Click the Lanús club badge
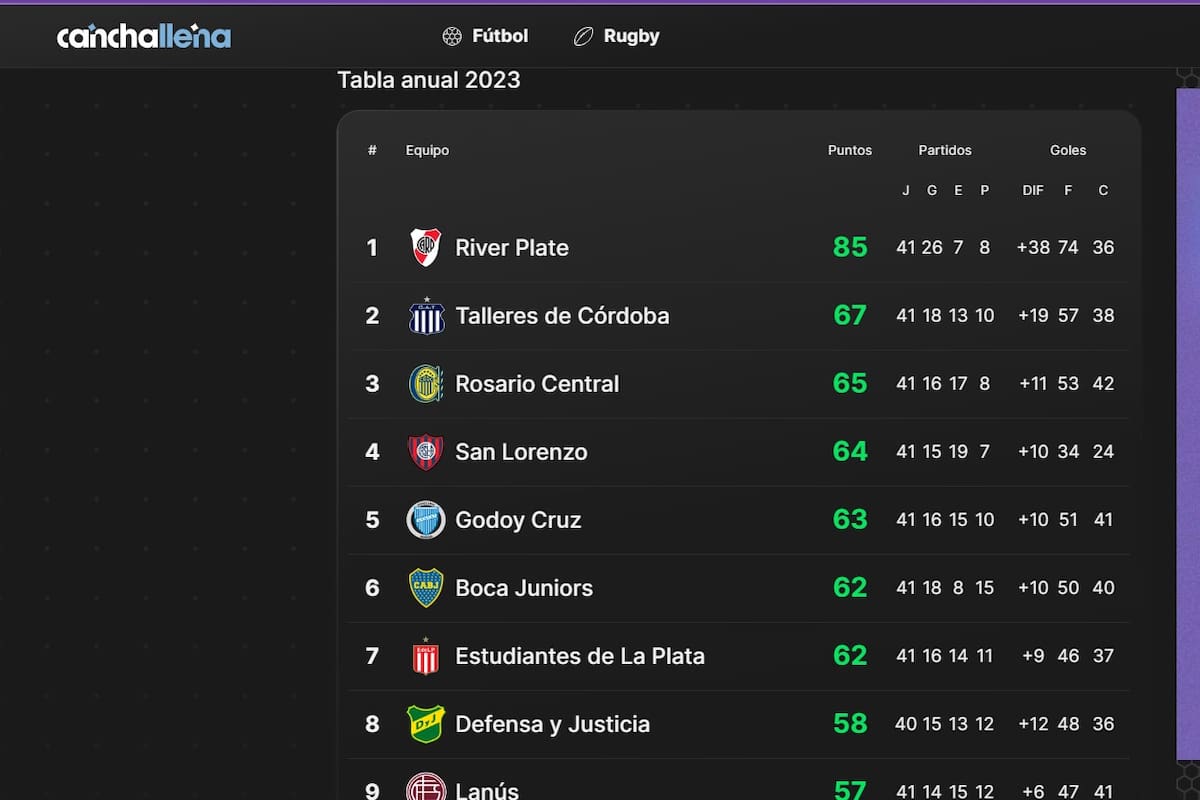This screenshot has height=800, width=1200. click(426, 789)
